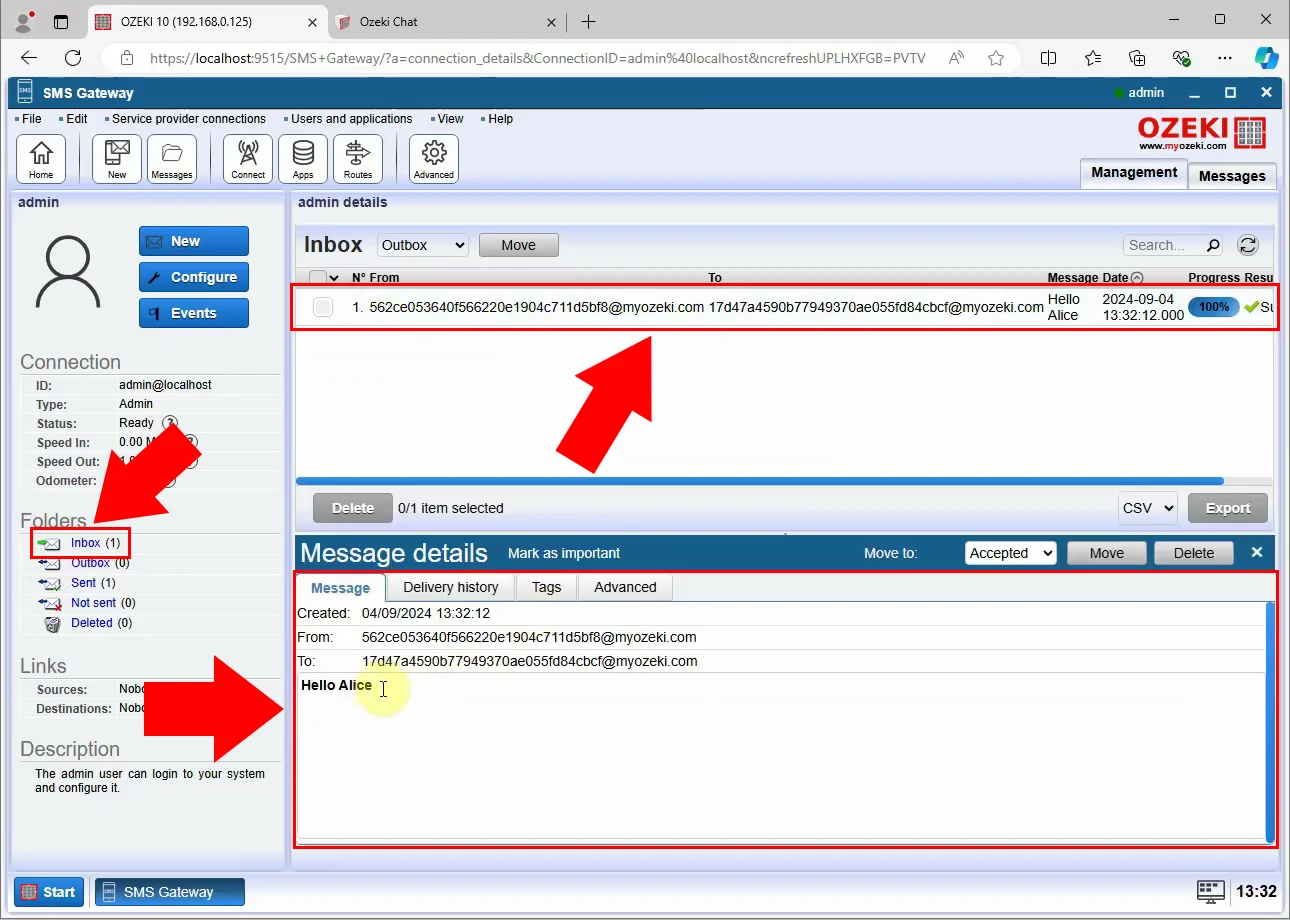Toggle the select-all messages checkbox
The height and width of the screenshot is (920, 1290).
[x=318, y=278]
